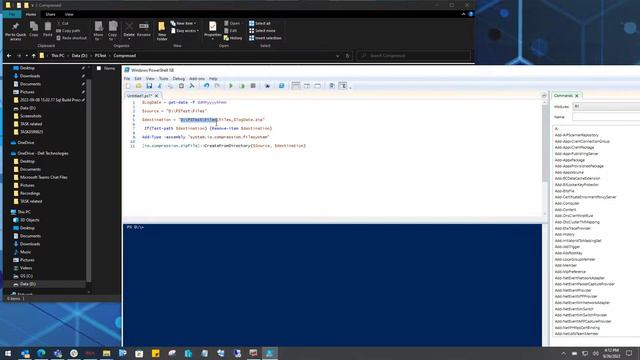Open the New item dropdown in Explorer ribbon
Image resolution: width=640 pixels, height=360 pixels.
pos(183,23)
